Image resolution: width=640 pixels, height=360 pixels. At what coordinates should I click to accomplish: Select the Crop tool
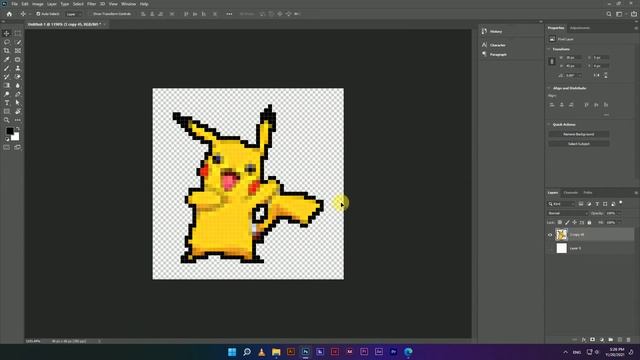pos(7,51)
